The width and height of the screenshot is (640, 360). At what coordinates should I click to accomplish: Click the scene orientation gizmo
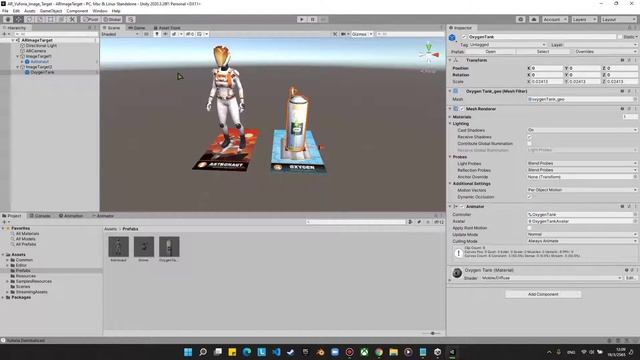(429, 53)
